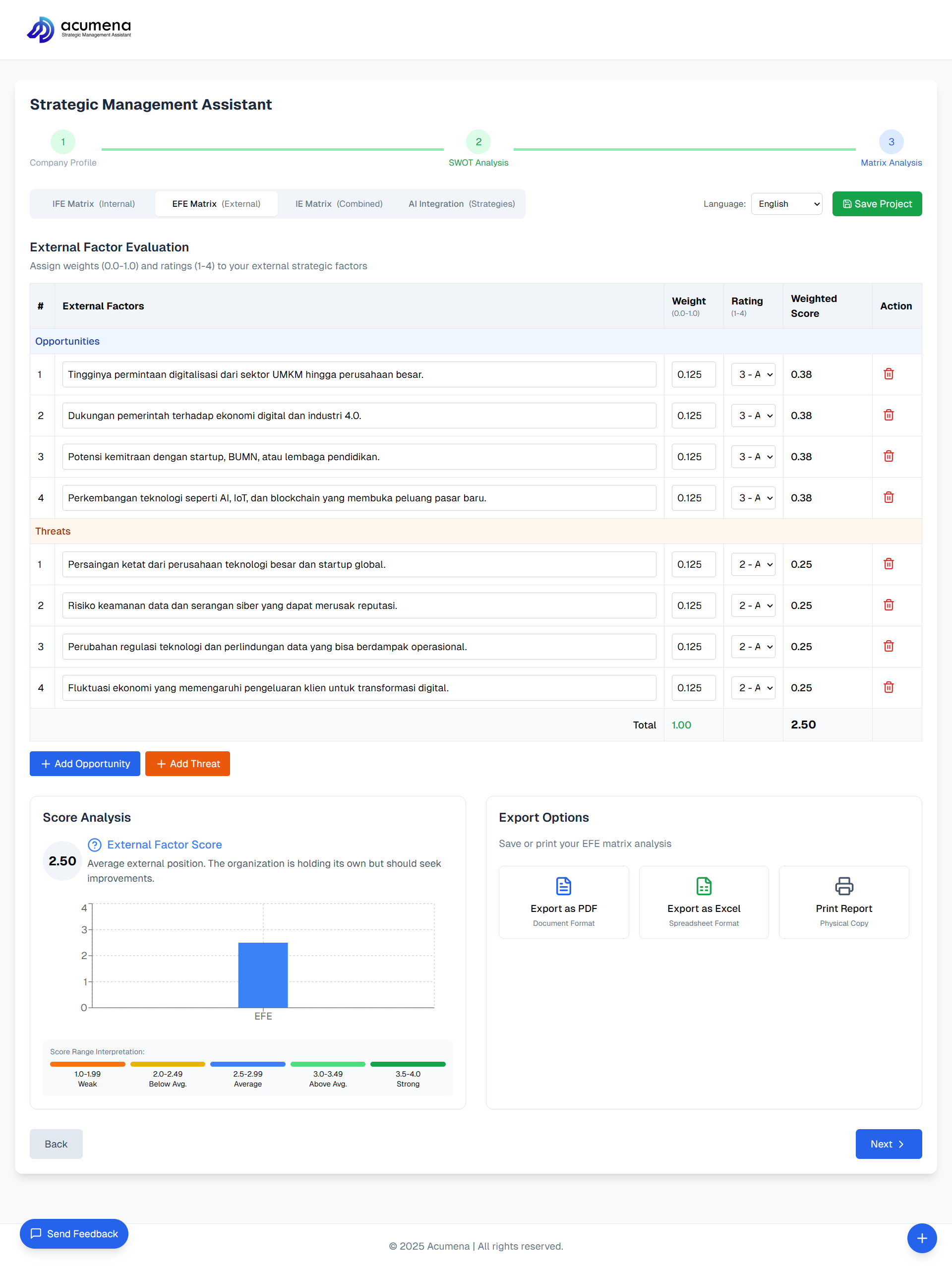Remove the fourth threat using trash icon

click(889, 687)
